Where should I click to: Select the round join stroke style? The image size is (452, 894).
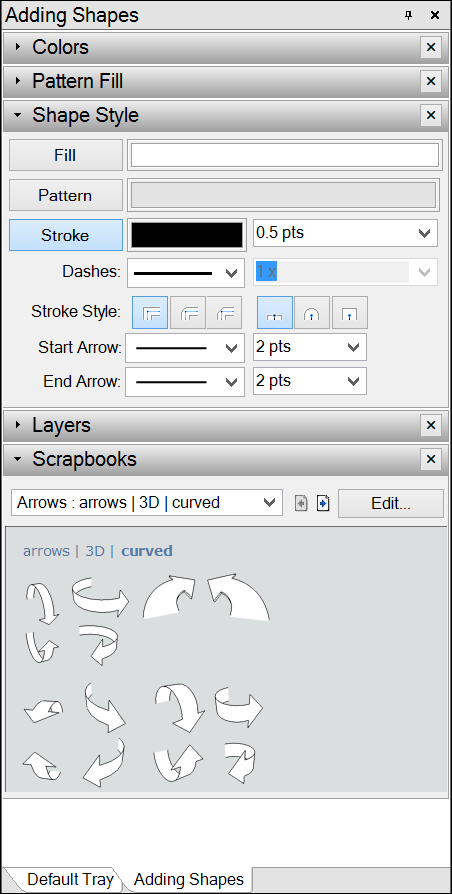(x=188, y=312)
